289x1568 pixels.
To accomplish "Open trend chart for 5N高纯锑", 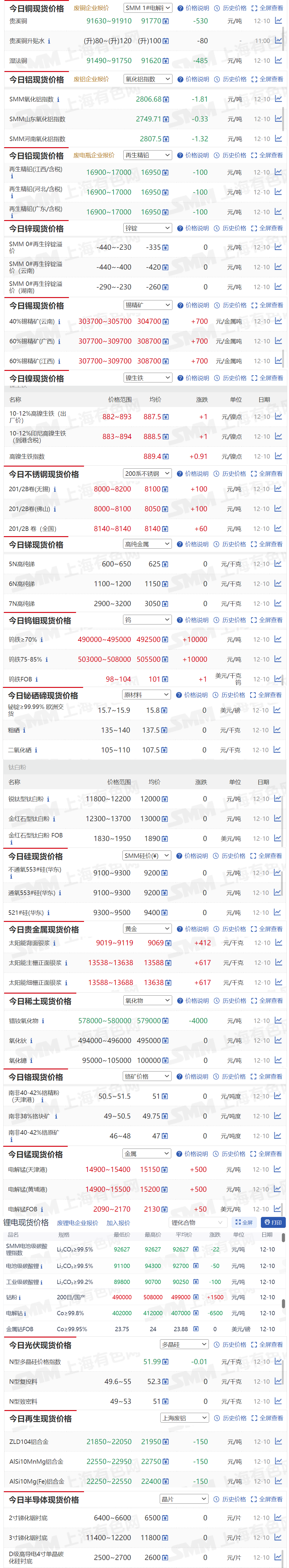I will [x=278, y=564].
